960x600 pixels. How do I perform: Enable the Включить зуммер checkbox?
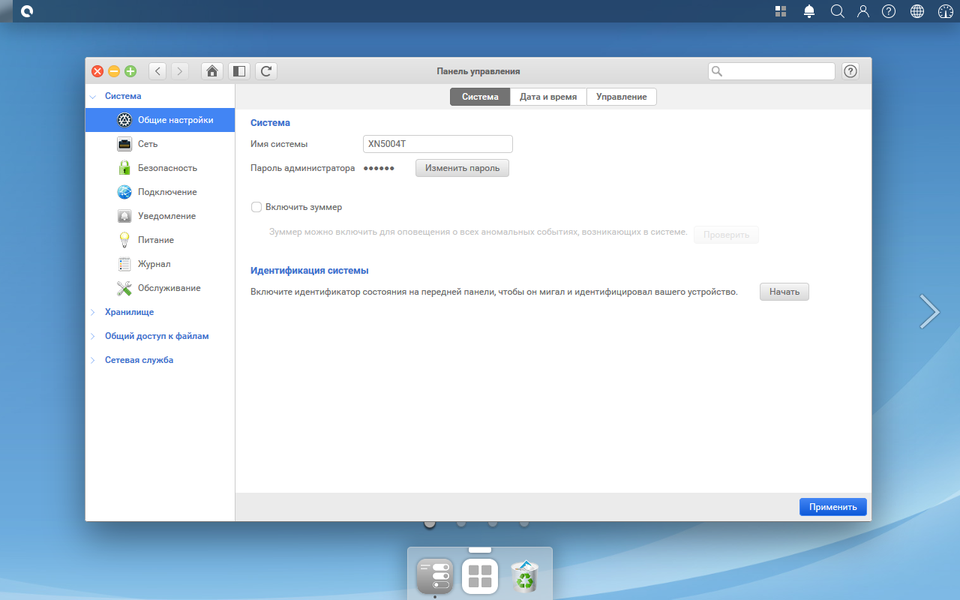pos(256,207)
